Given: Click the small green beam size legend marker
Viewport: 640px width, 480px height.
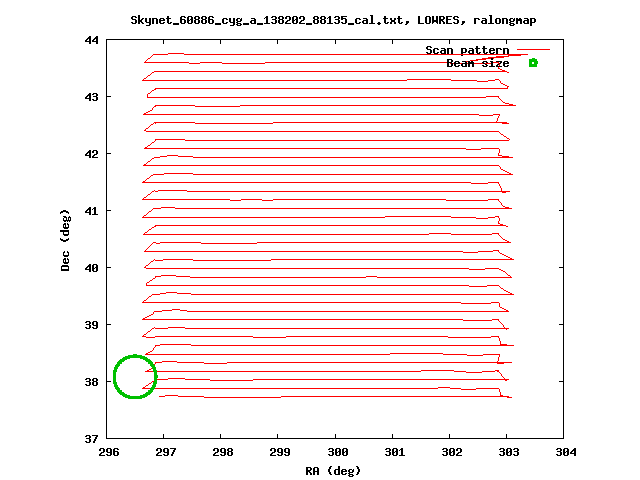Looking at the screenshot, I should [x=533, y=63].
